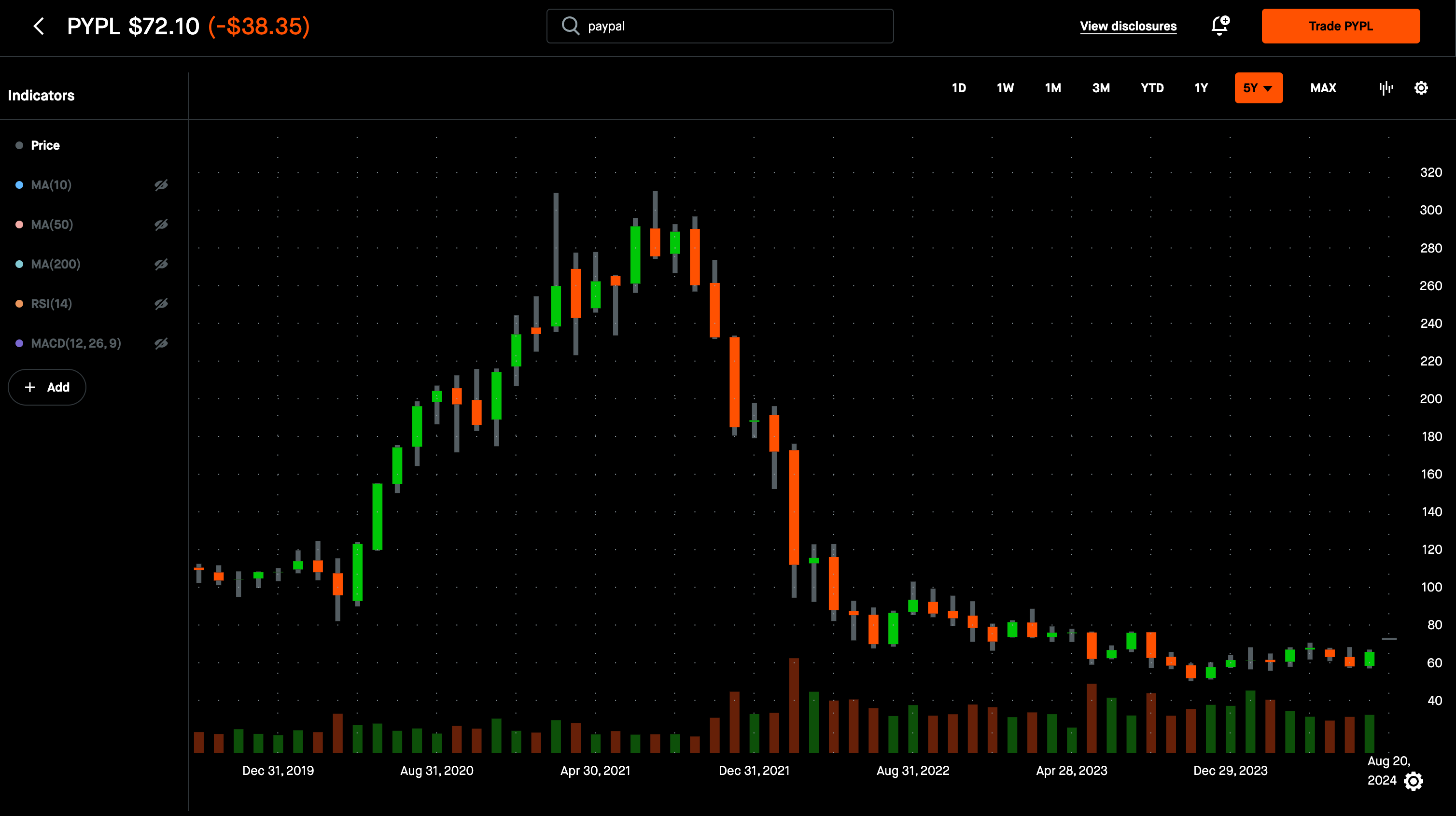
Task: Open axis settings gear near Aug 20, 2024
Action: click(1413, 781)
